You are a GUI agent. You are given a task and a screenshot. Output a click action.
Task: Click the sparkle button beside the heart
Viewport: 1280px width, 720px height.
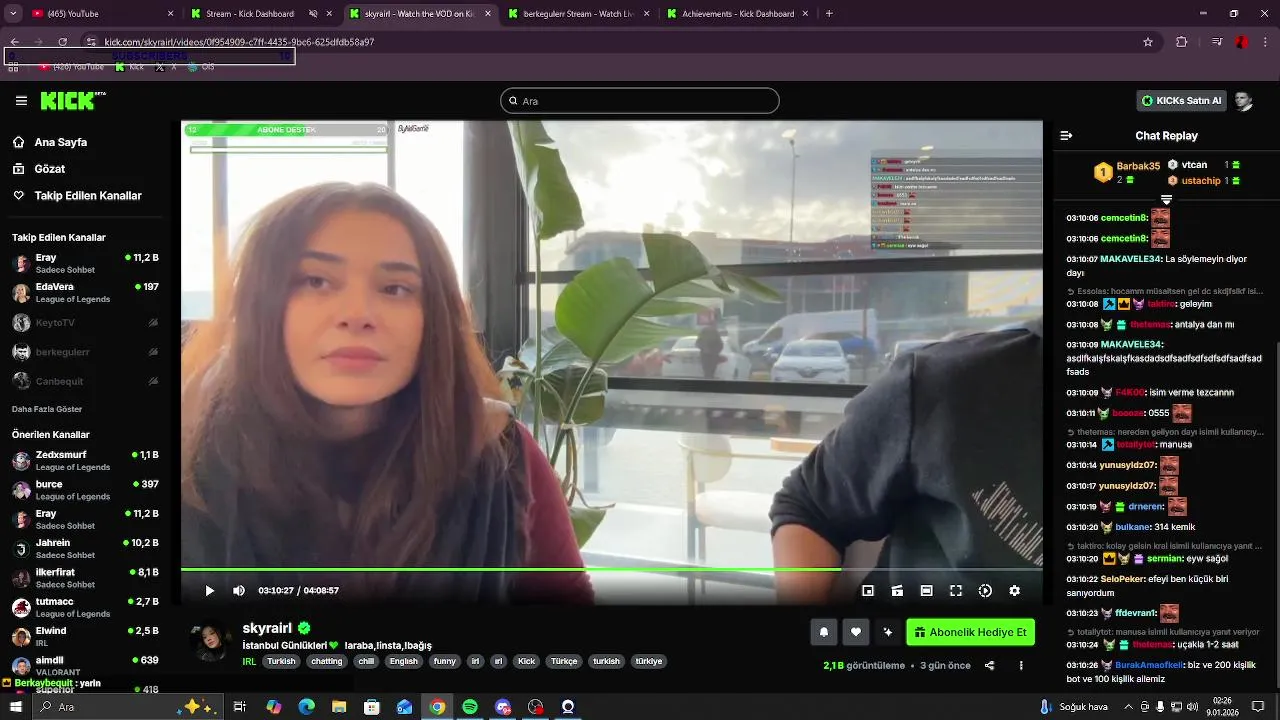pyautogui.click(x=887, y=632)
